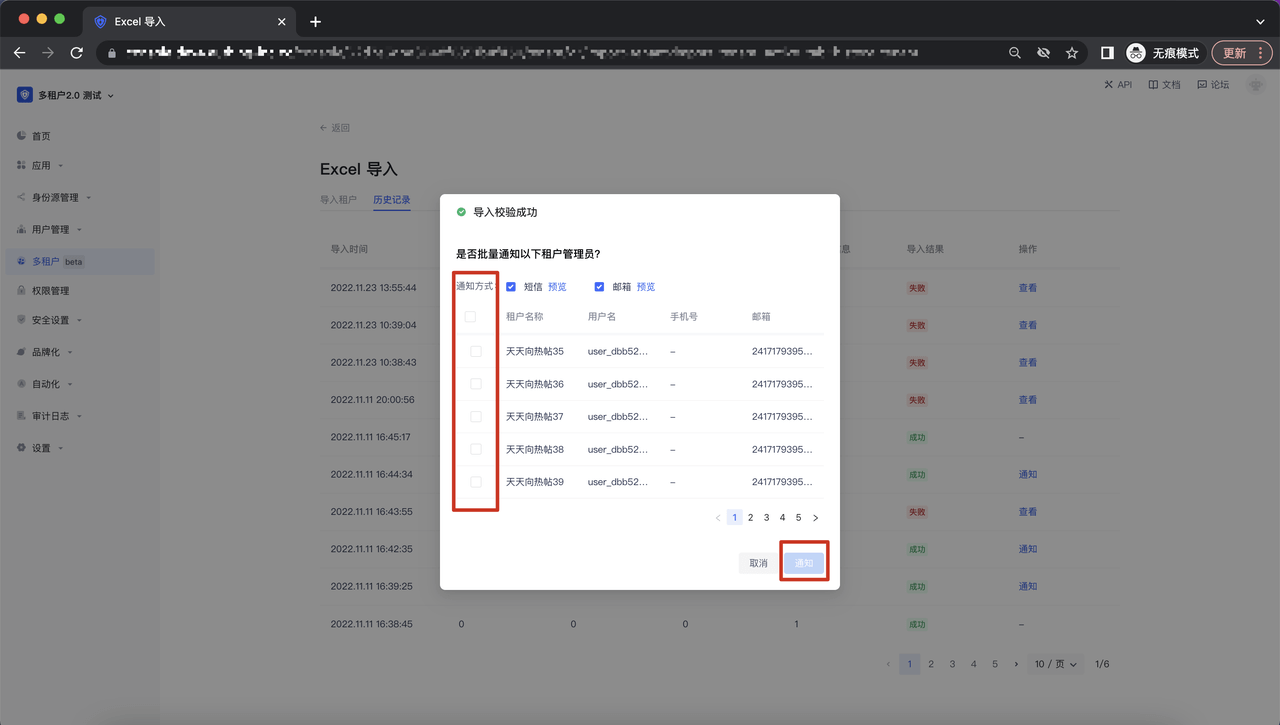The image size is (1280, 725).
Task: Open 权限管理 in the sidebar
Action: [x=50, y=291]
